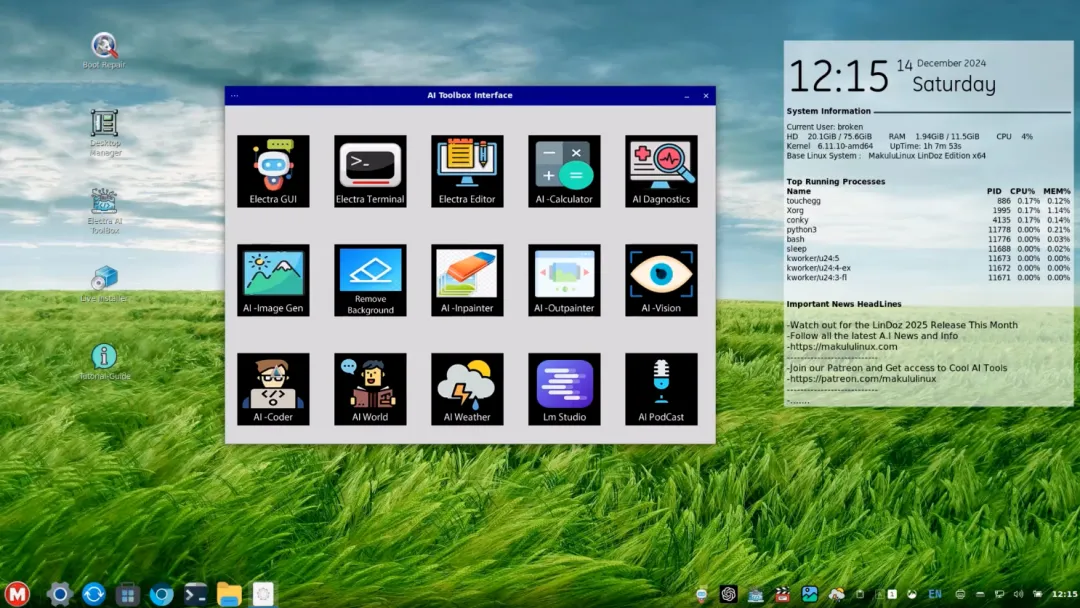Viewport: 1080px width, 608px height.
Task: Open the image viewer tray icon
Action: (x=809, y=594)
